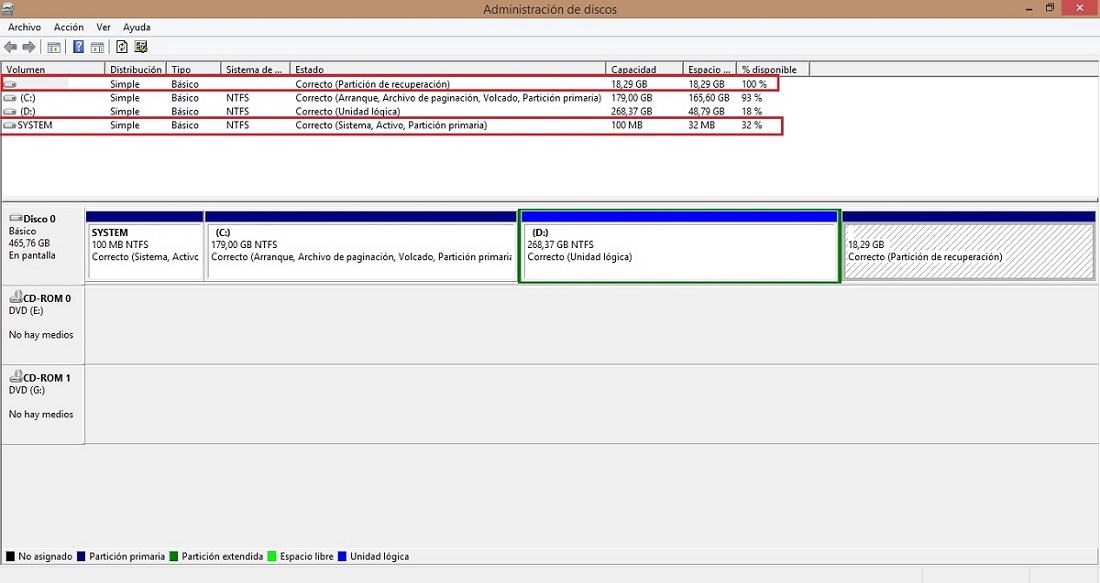This screenshot has width=1100, height=583.
Task: Sort by the Volumen column header
Action: [53, 69]
